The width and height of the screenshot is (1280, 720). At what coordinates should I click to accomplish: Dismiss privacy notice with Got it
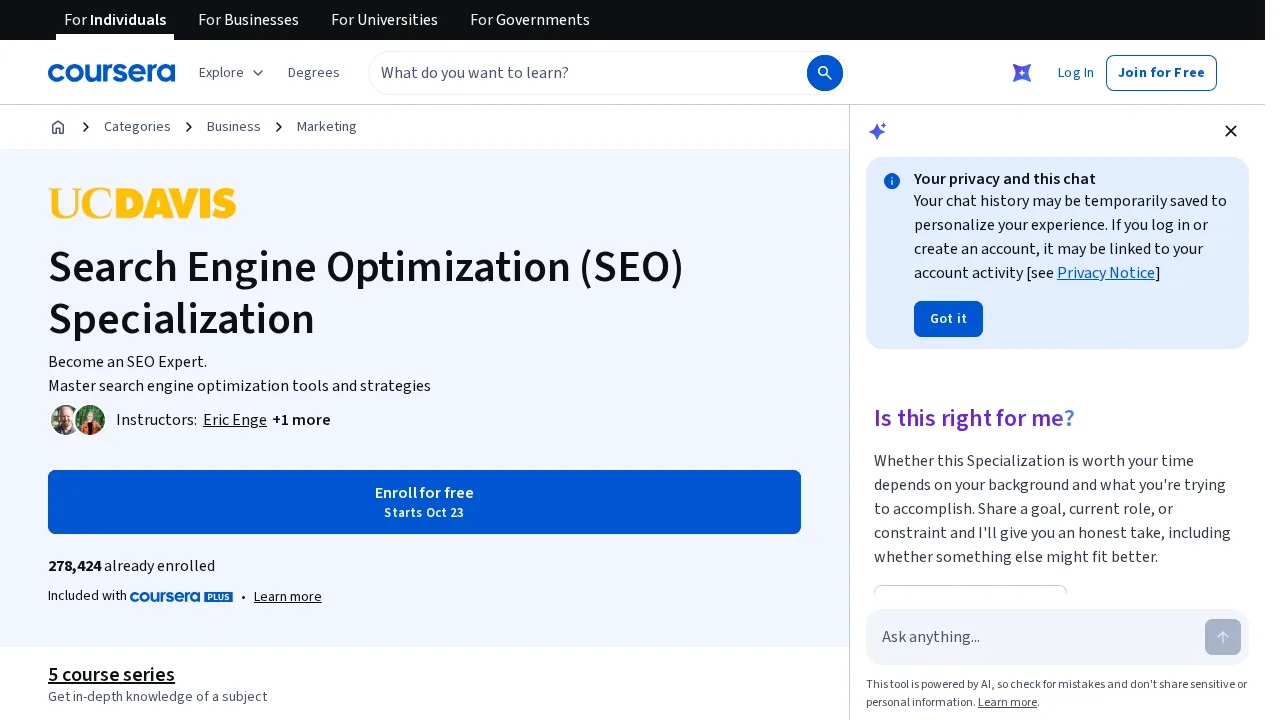coord(948,319)
